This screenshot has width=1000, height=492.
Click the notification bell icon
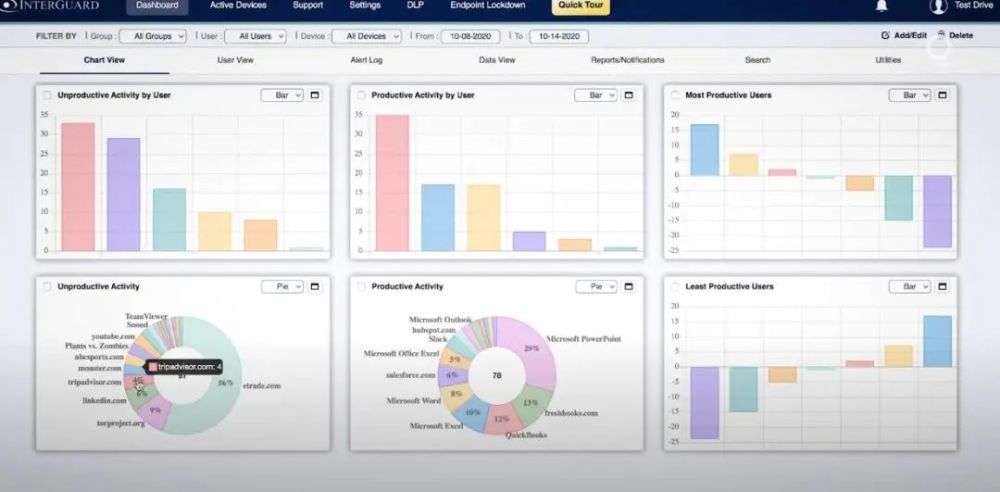coord(882,6)
